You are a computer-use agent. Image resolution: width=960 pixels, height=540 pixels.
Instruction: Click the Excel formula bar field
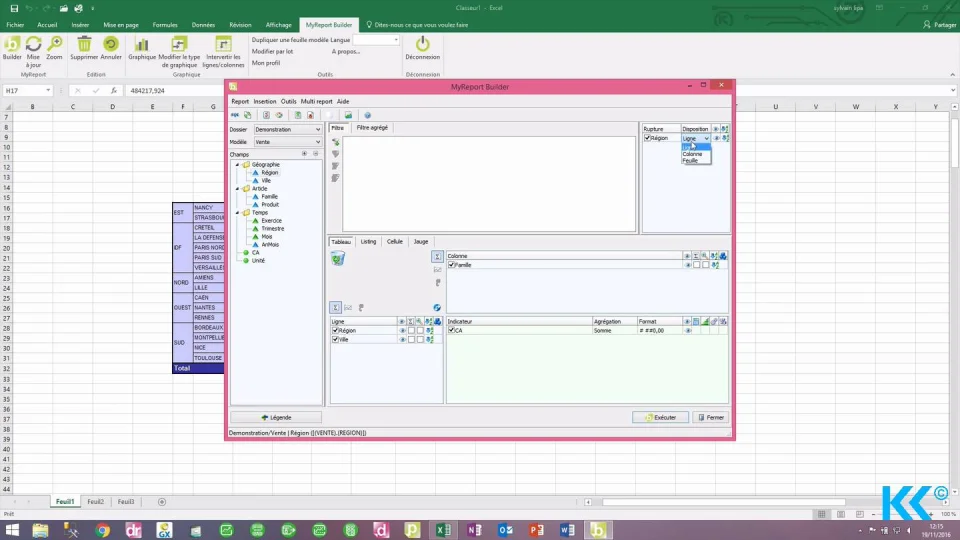tap(539, 91)
